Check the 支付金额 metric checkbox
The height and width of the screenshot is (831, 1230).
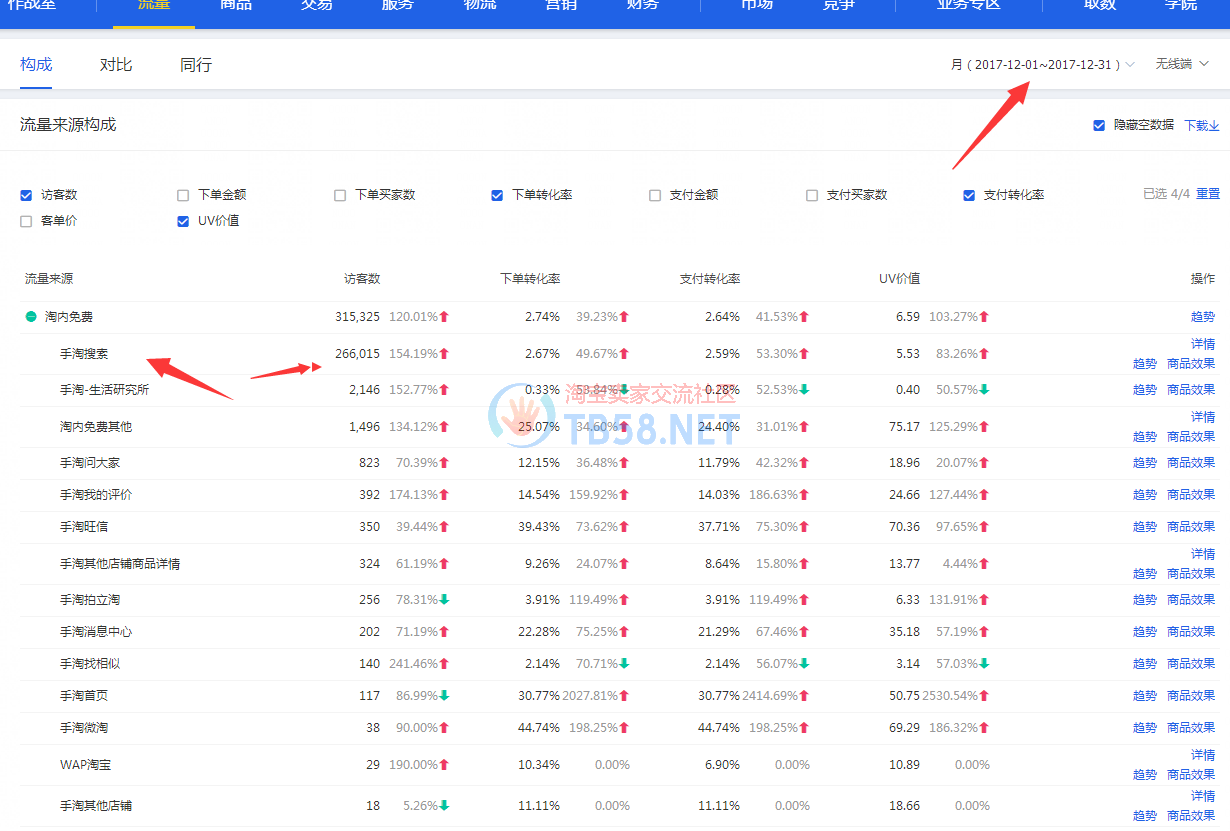coord(655,195)
